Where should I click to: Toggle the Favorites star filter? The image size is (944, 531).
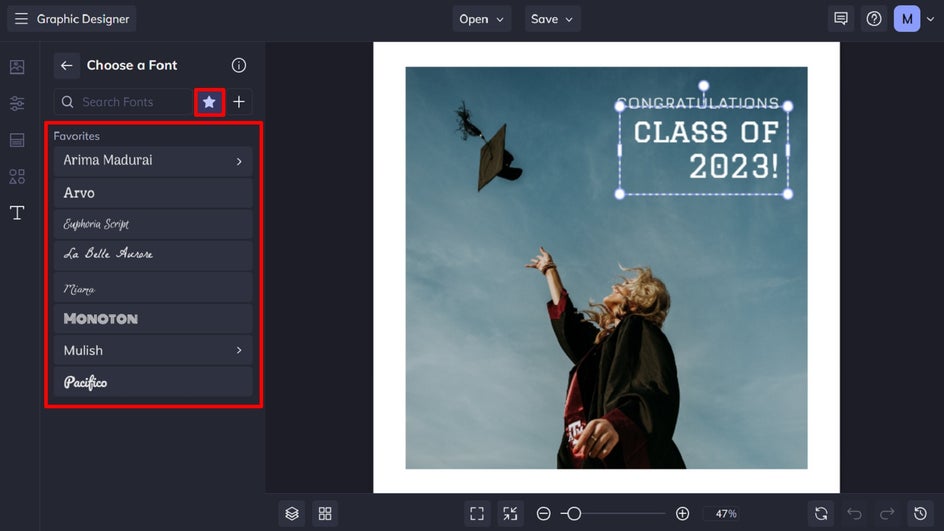point(209,102)
